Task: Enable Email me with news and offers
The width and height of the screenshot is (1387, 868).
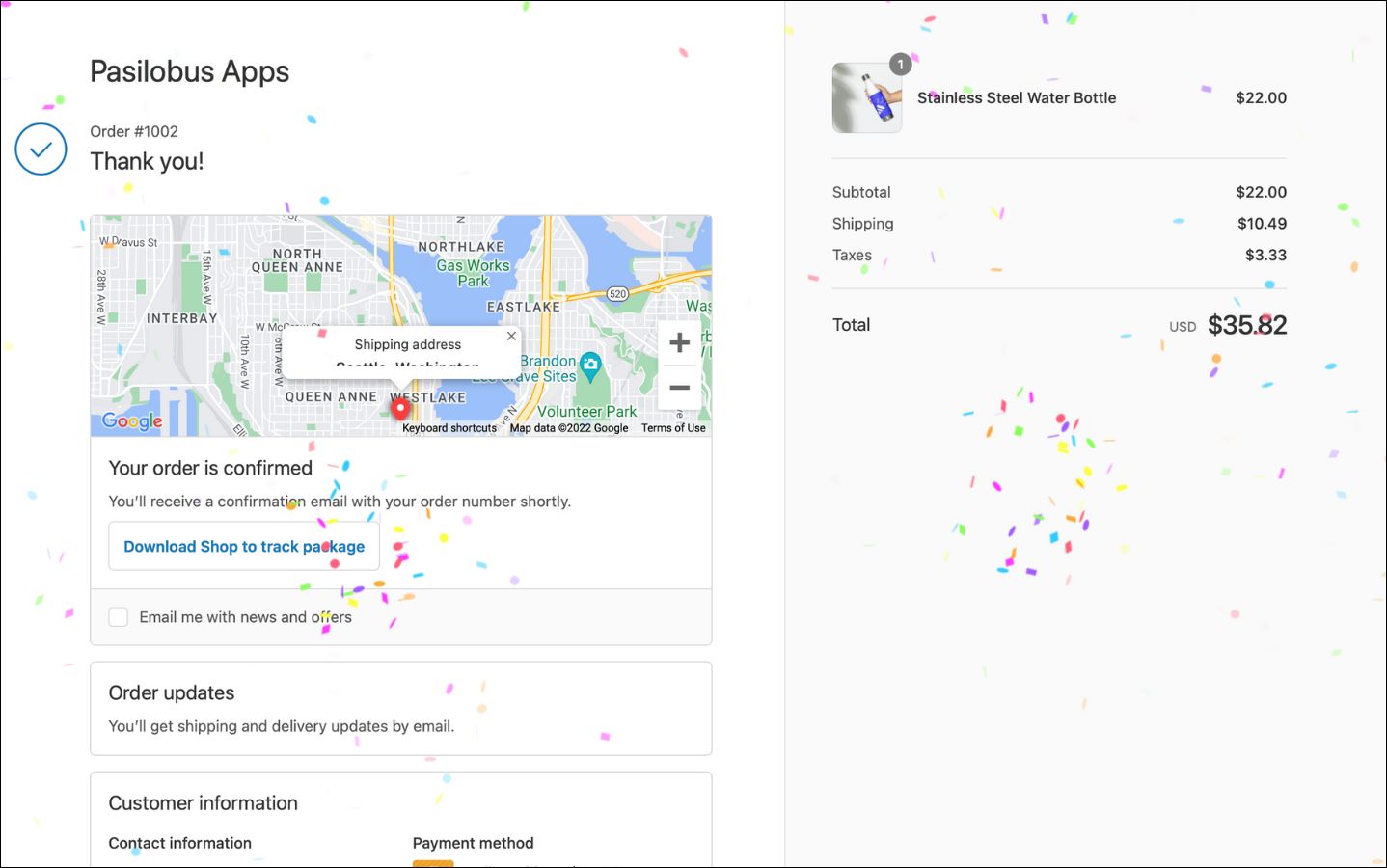Action: point(119,617)
